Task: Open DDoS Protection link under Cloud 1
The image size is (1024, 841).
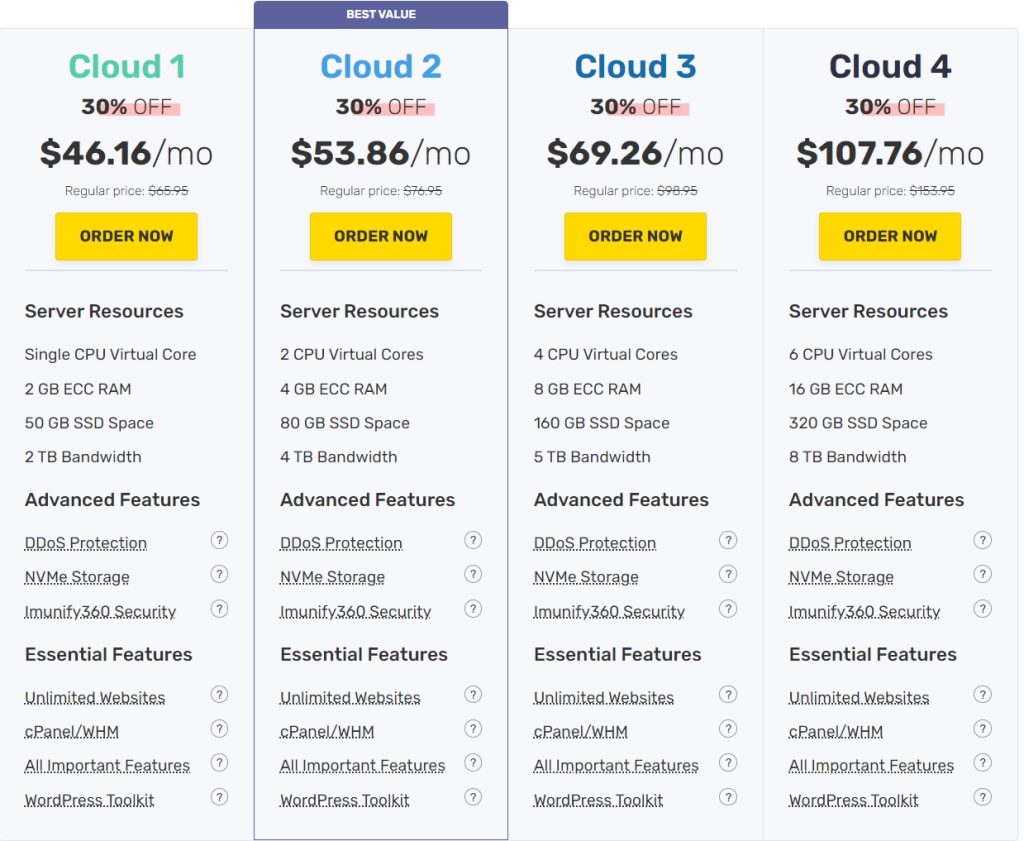Action: coord(86,543)
